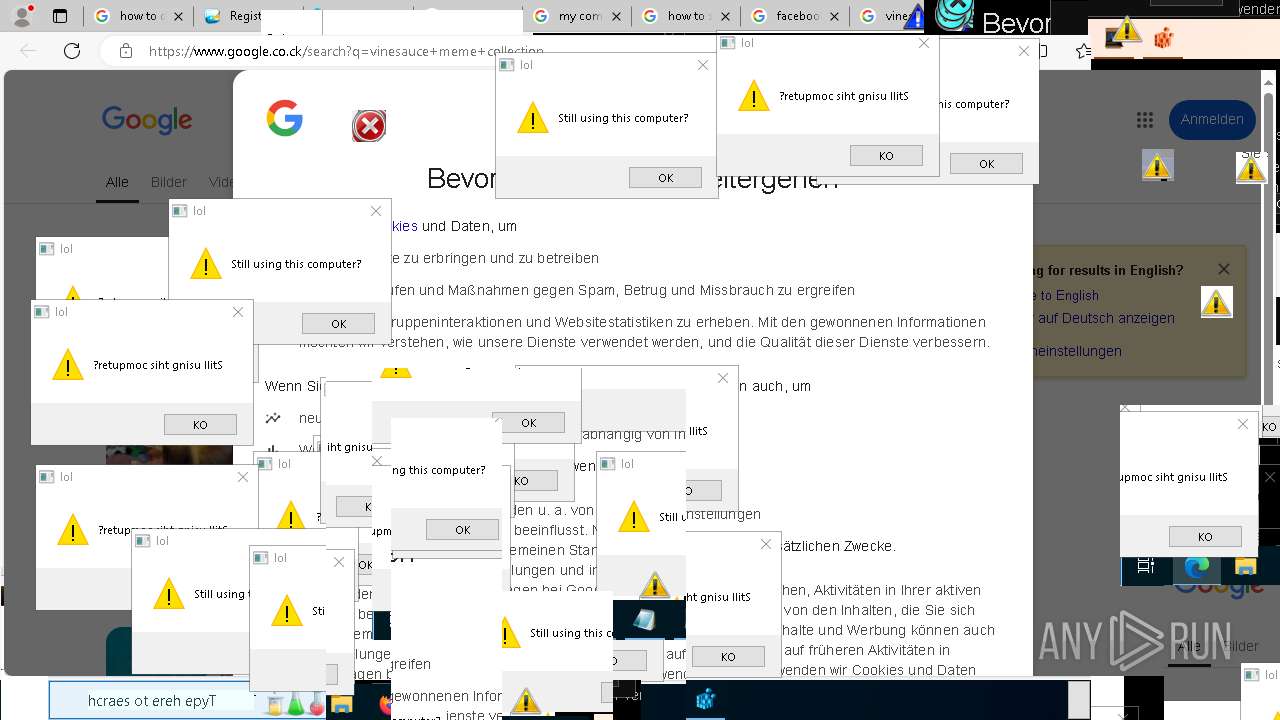The width and height of the screenshot is (1280, 720).
Task: Click the mirrored 'hcraes ot ereh epyT' search box
Action: pos(188,700)
